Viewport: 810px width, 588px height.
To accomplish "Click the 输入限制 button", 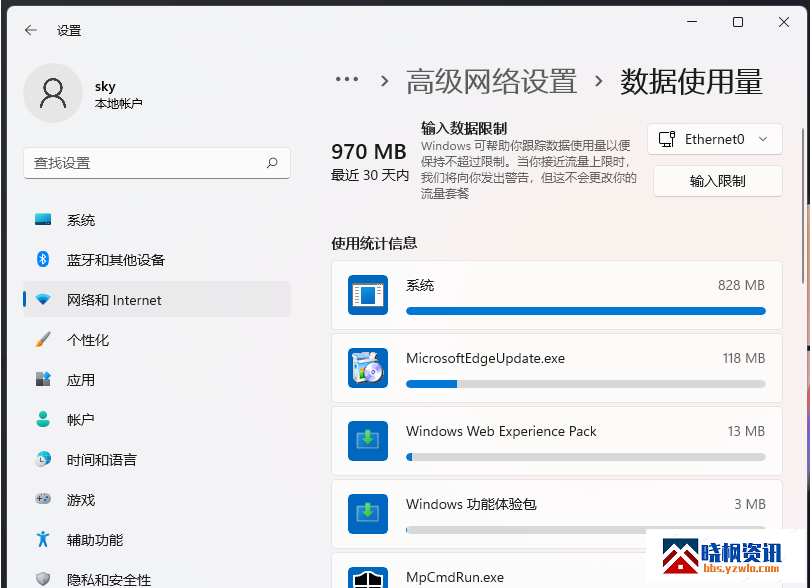I will tap(718, 181).
